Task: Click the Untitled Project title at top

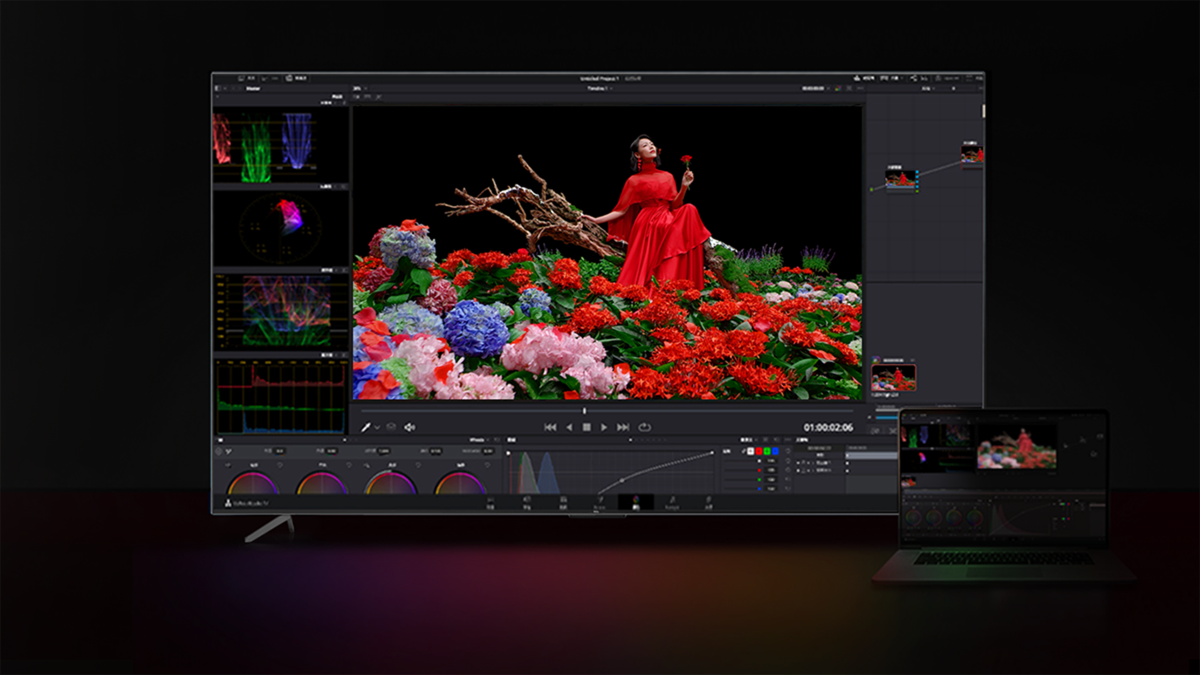Action: point(600,78)
